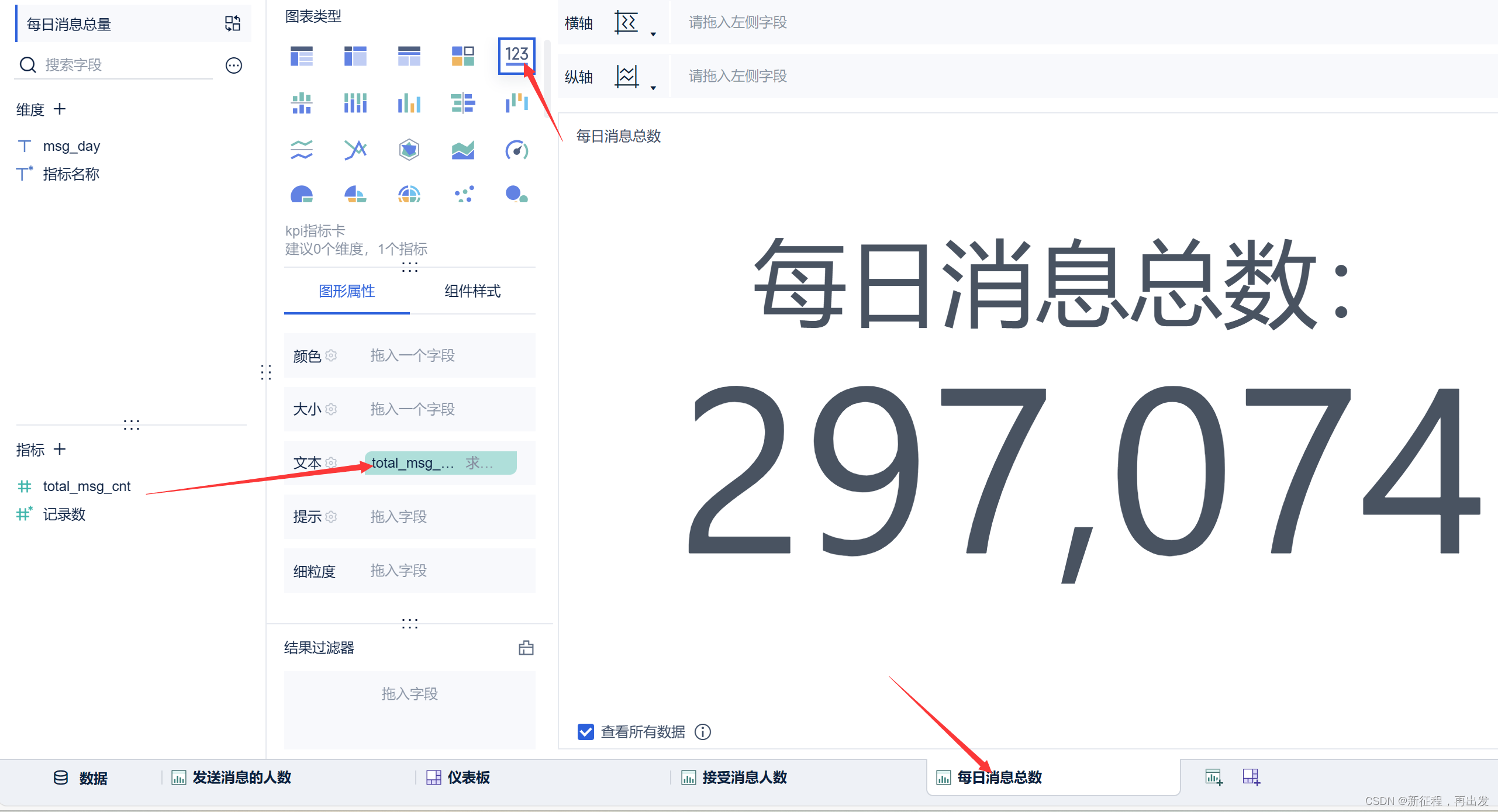
Task: Select the gauge dashboard chart icon
Action: click(x=517, y=150)
